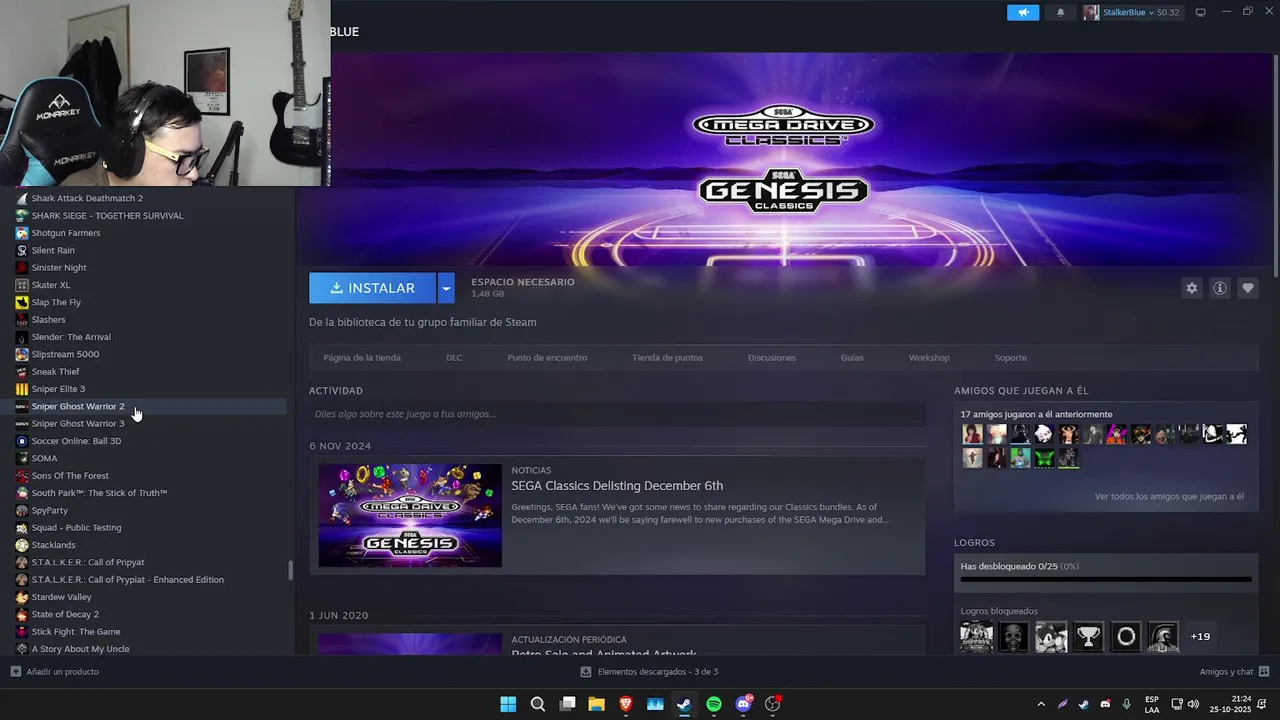Select Shotgun Farmers in library list
The width and height of the screenshot is (1280, 720).
[x=66, y=233]
